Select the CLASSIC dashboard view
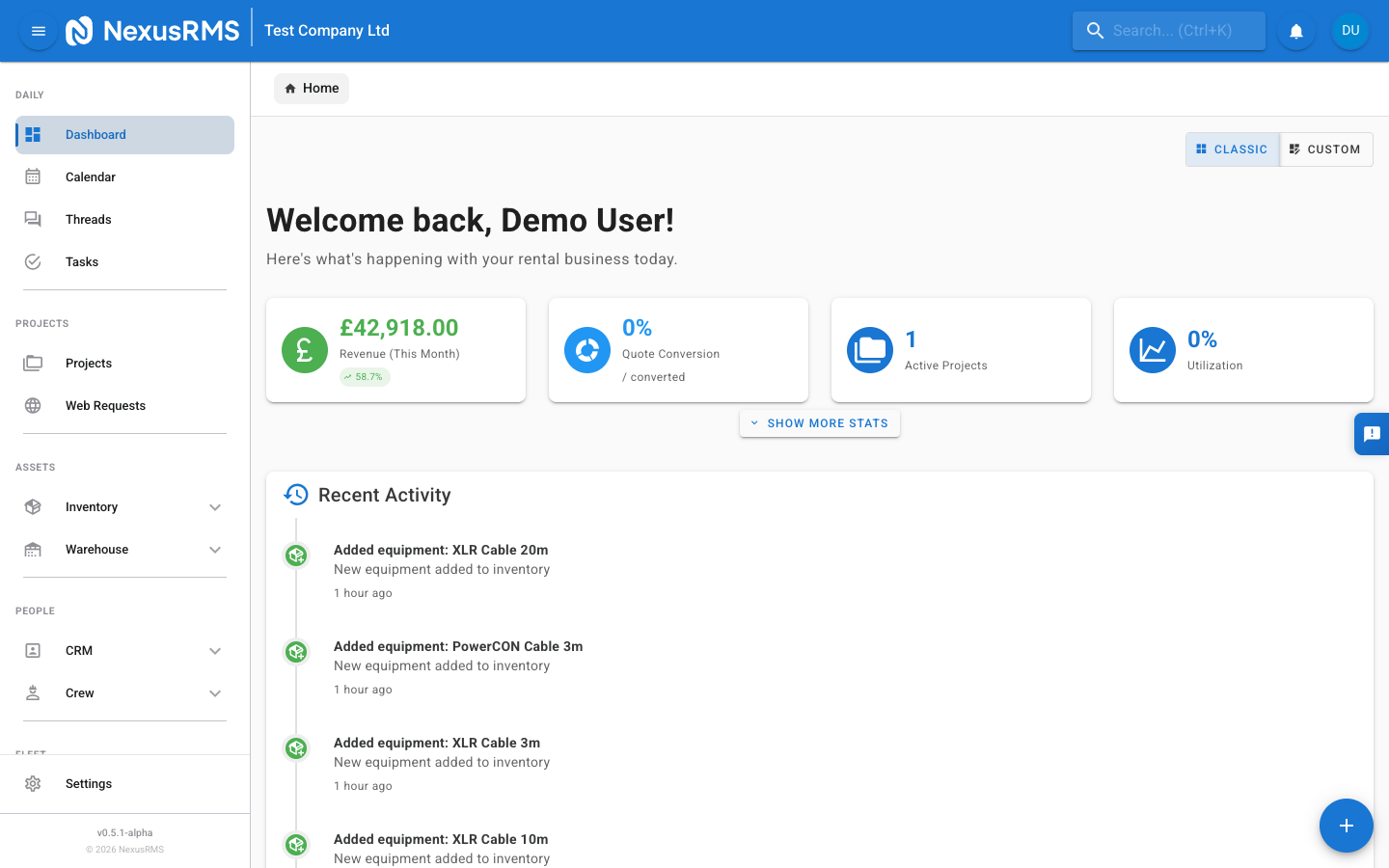Screen dimensions: 1389x868 (1233, 149)
